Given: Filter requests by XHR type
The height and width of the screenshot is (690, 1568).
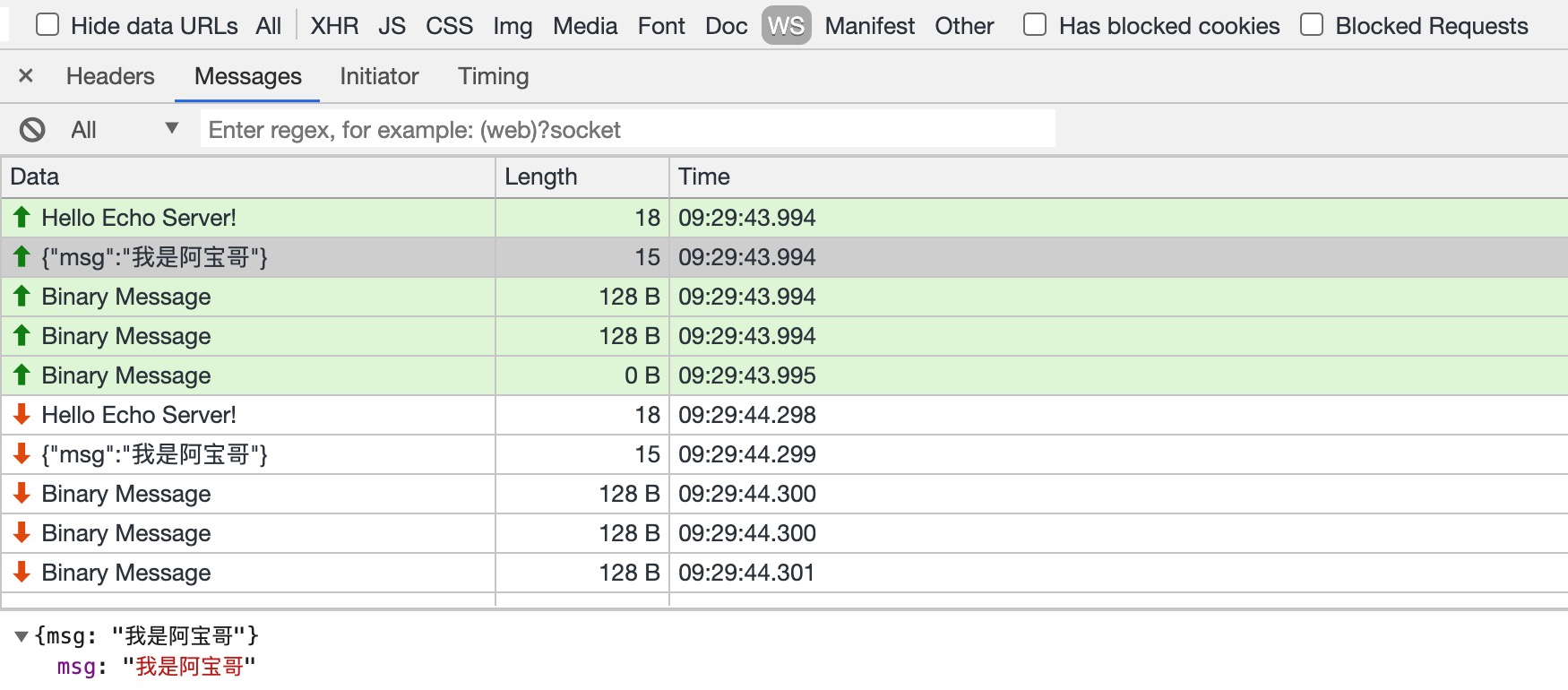Looking at the screenshot, I should coord(334,26).
